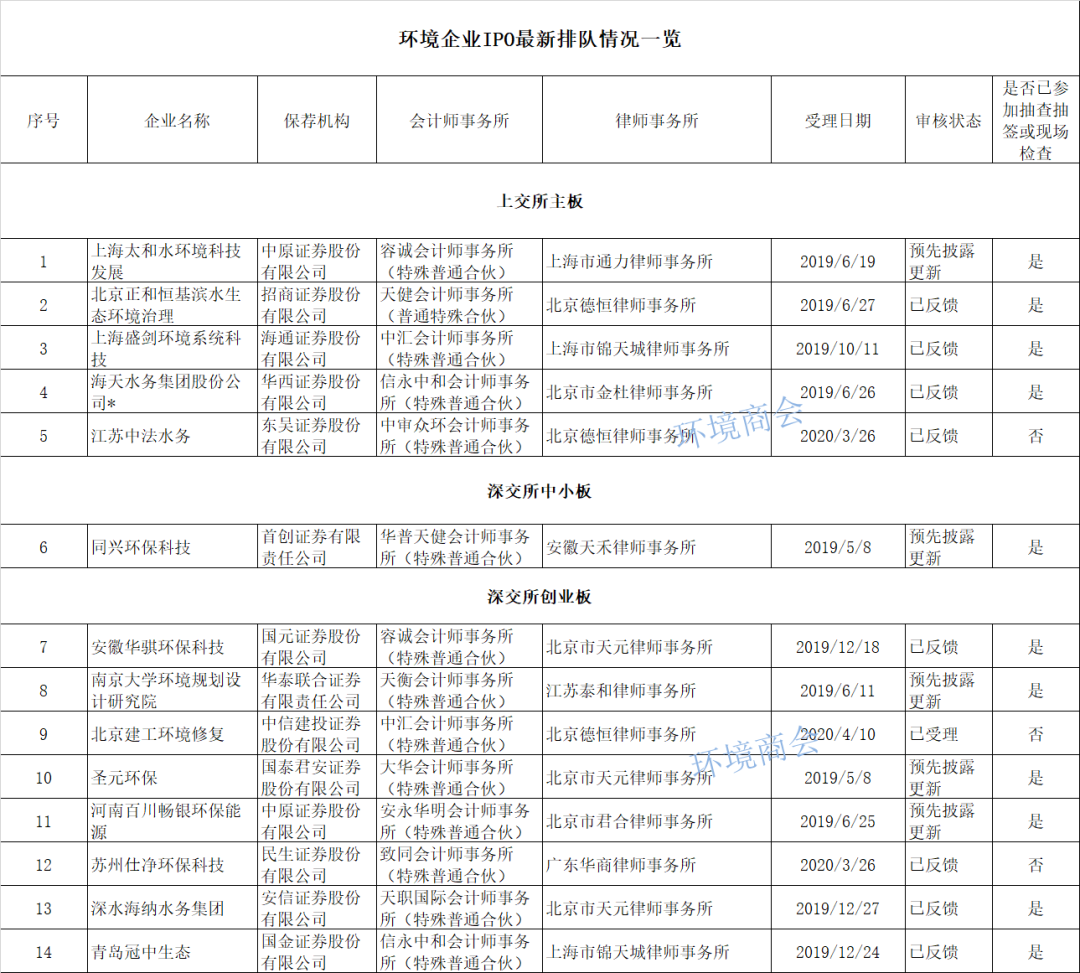Select the 审核状态 column header

click(x=948, y=121)
